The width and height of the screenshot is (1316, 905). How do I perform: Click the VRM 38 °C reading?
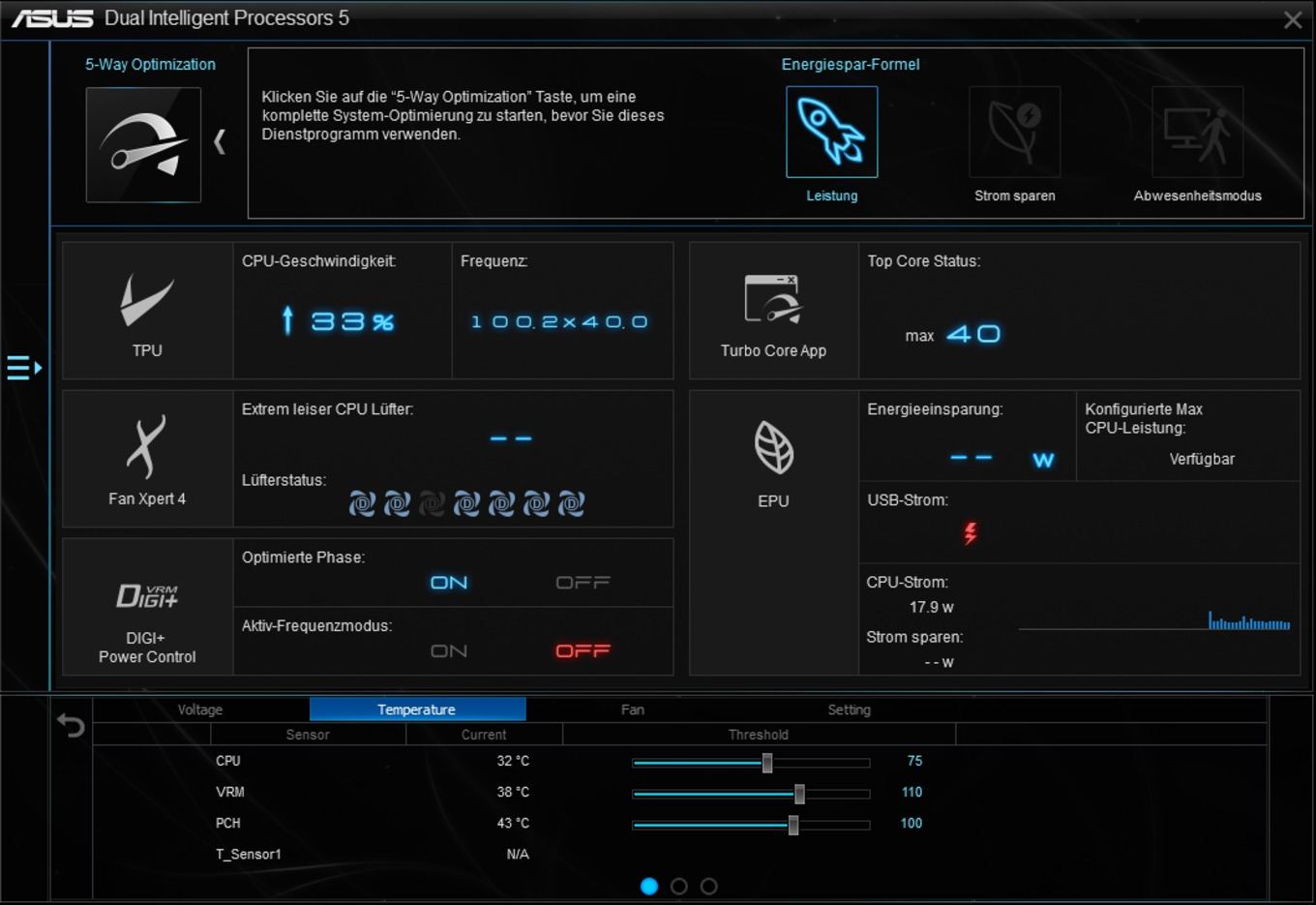[x=513, y=792]
